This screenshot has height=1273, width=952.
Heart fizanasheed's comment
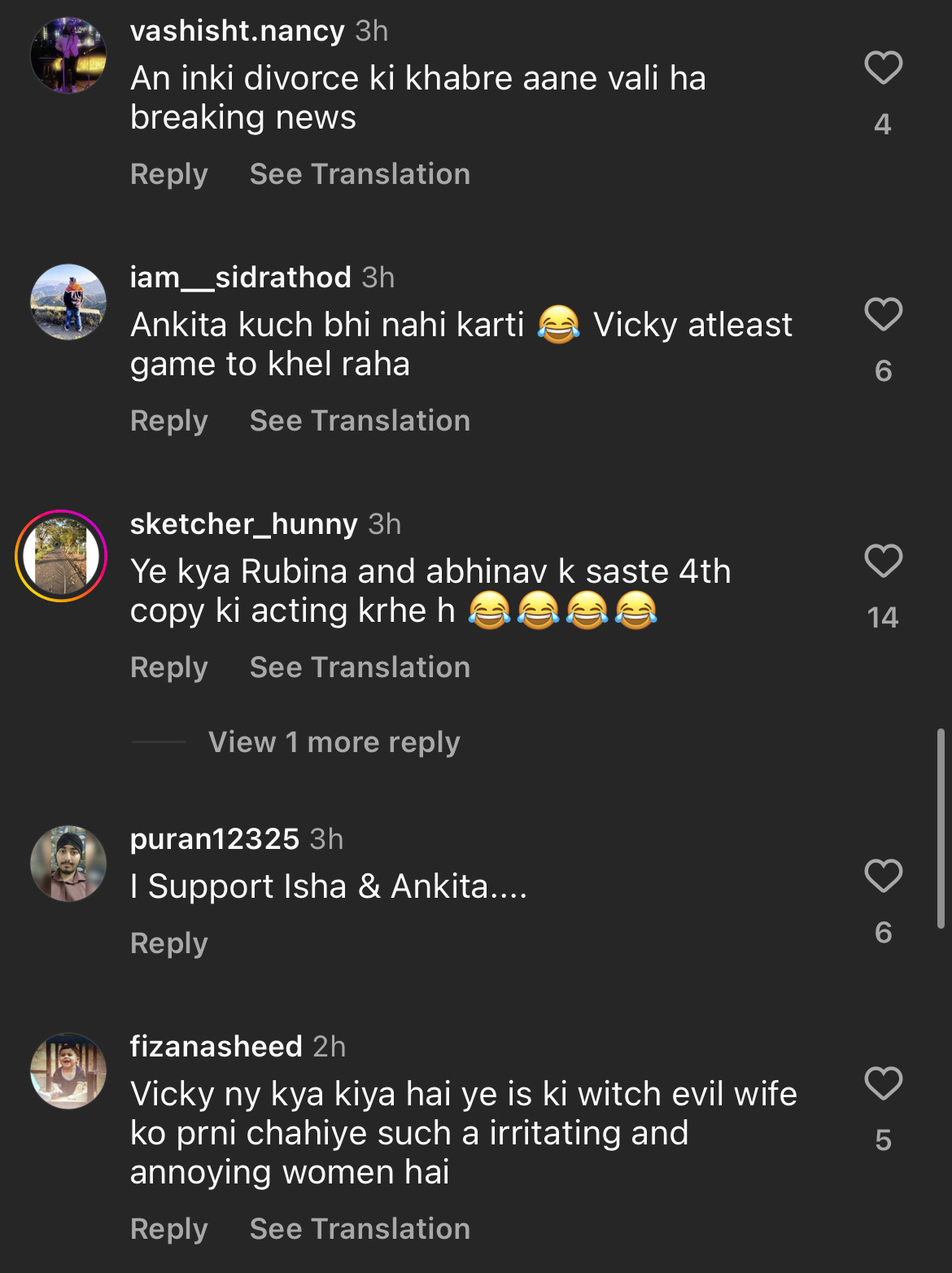click(x=883, y=1083)
